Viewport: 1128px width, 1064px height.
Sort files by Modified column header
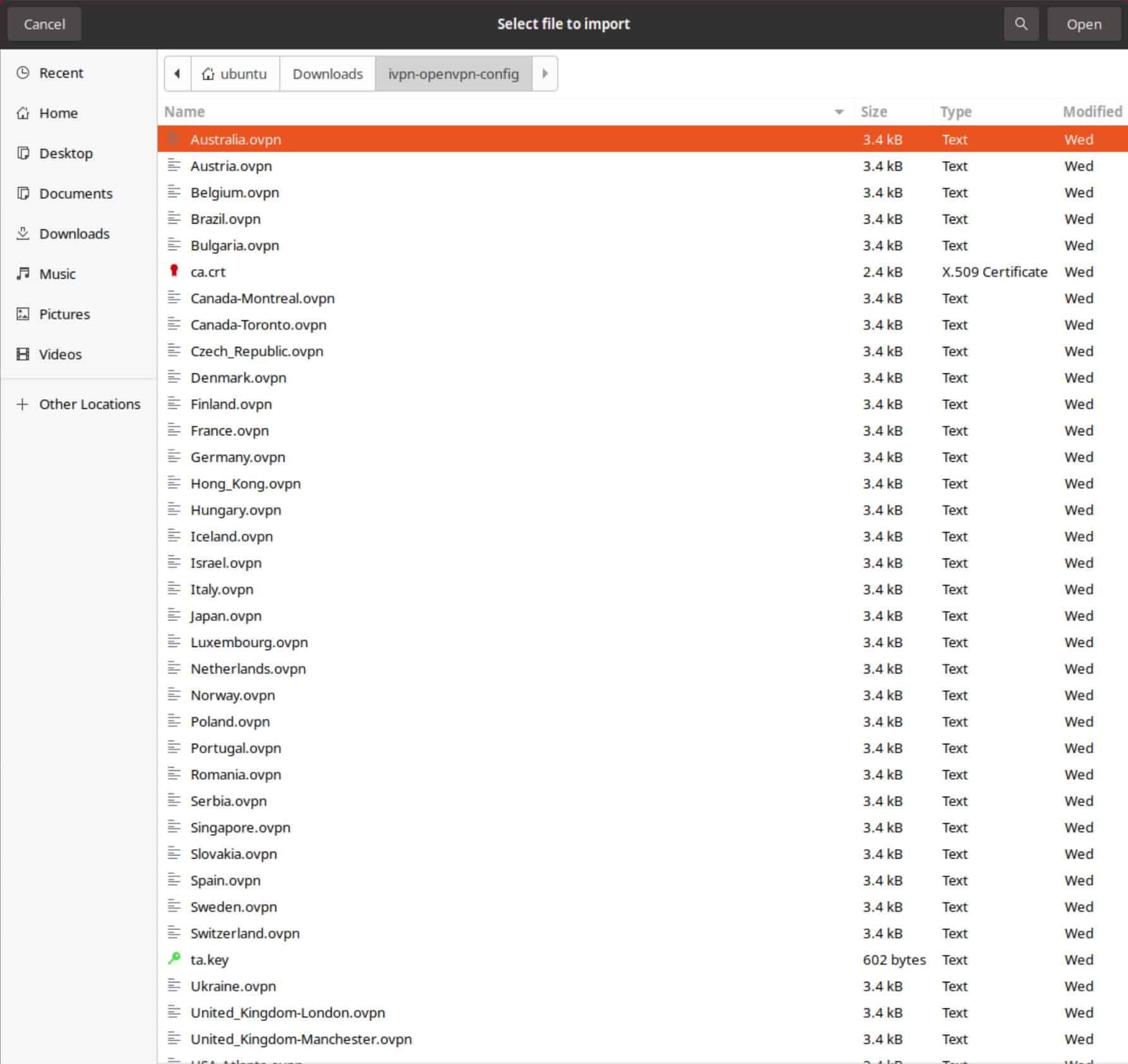1092,112
